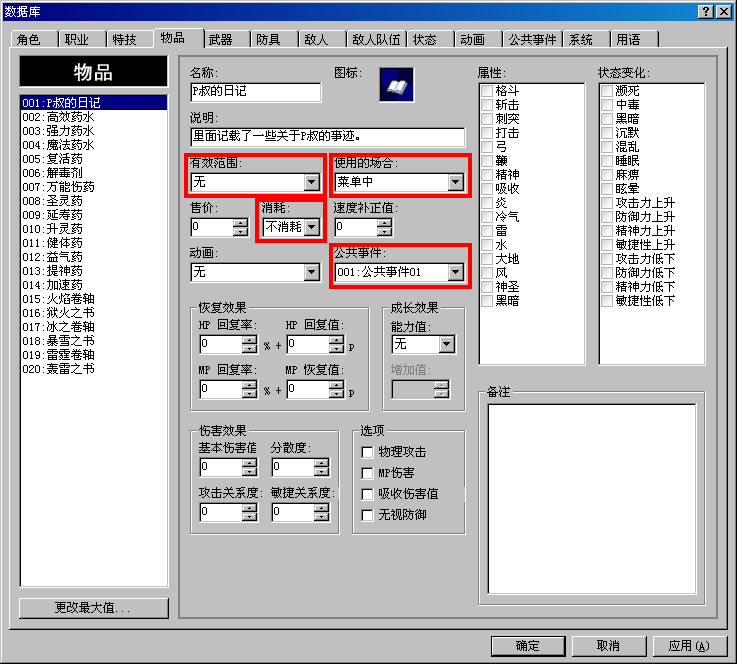Tick the 斩击 attribute checkbox
This screenshot has height=664, width=737.
[x=487, y=105]
